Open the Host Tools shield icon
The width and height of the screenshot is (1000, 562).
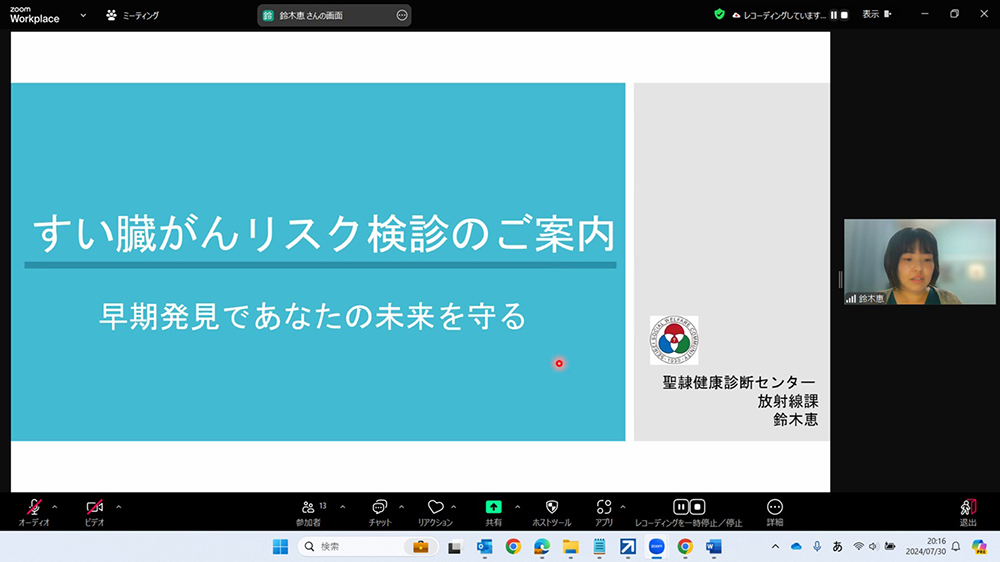click(551, 507)
